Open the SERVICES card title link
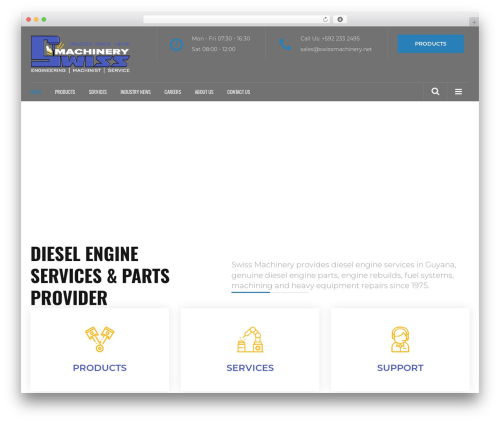Screen dimensions: 500x423 [250, 368]
